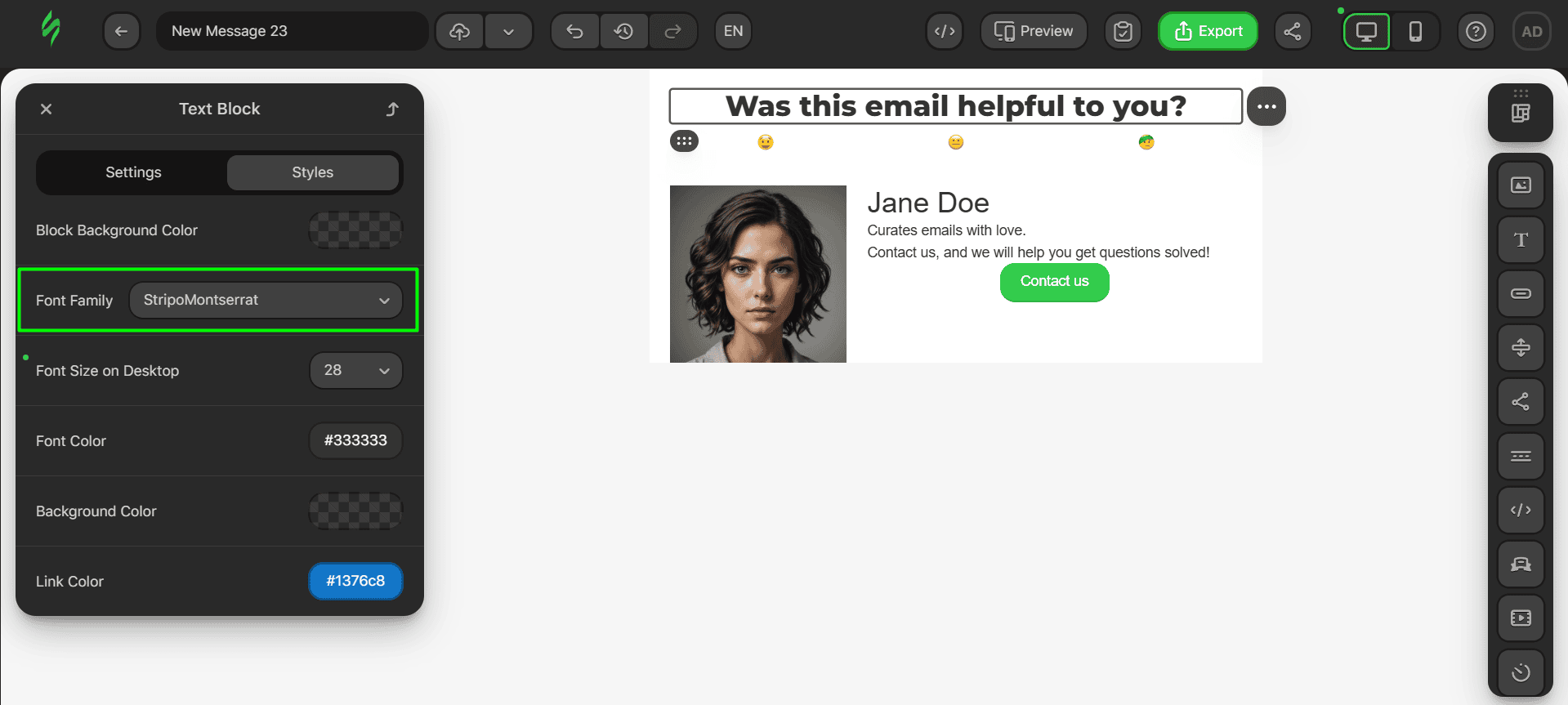The width and height of the screenshot is (1568, 705).
Task: Click the redo arrow icon
Action: coord(672,31)
